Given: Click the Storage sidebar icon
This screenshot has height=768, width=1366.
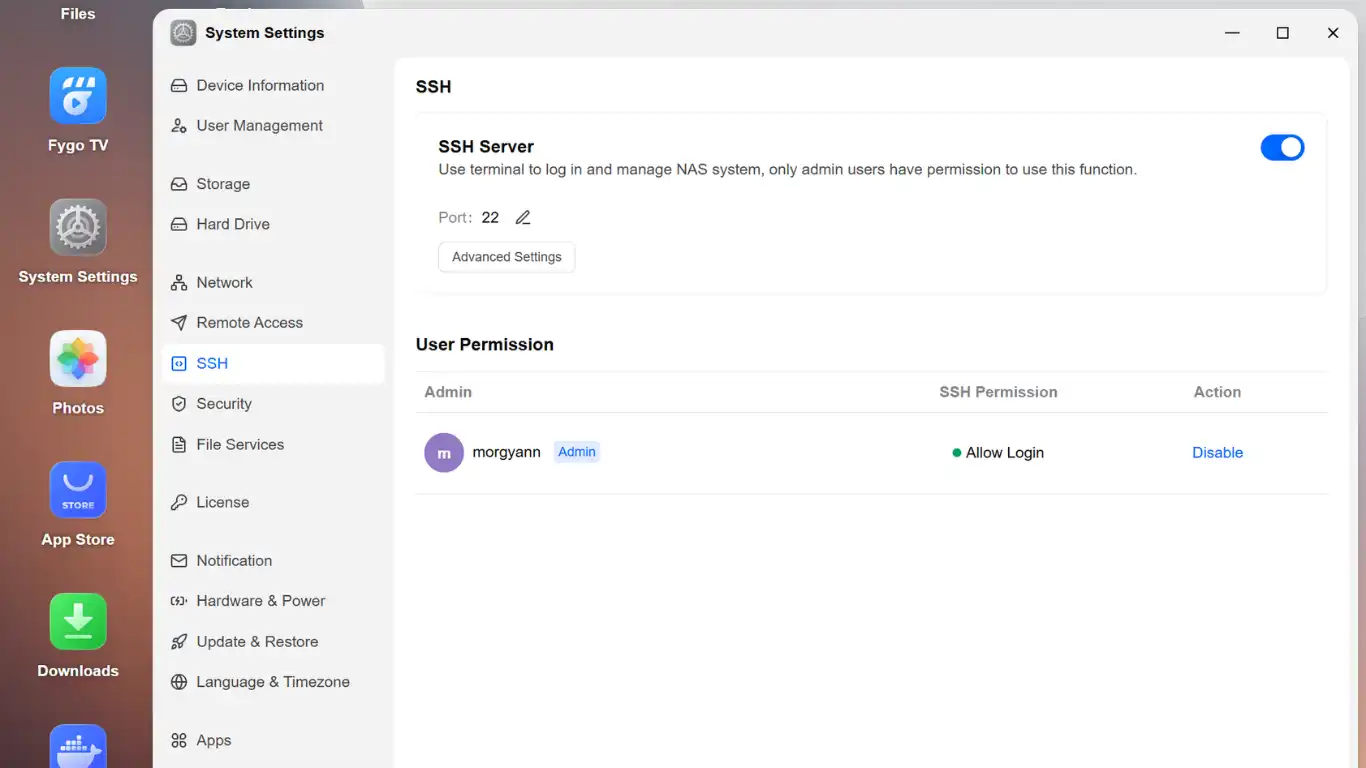Looking at the screenshot, I should 179,184.
